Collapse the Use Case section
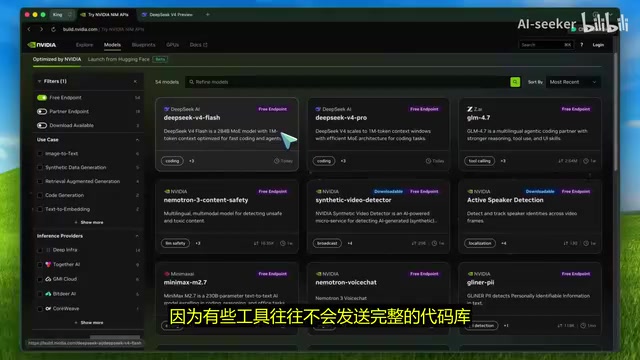 137,140
